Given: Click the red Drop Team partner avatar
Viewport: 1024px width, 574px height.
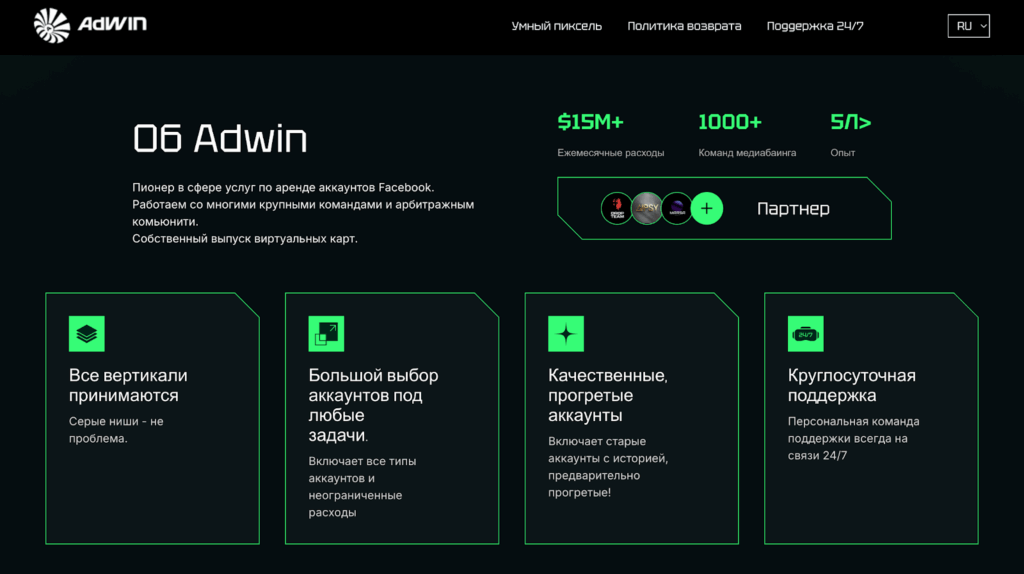Looking at the screenshot, I should [x=616, y=208].
